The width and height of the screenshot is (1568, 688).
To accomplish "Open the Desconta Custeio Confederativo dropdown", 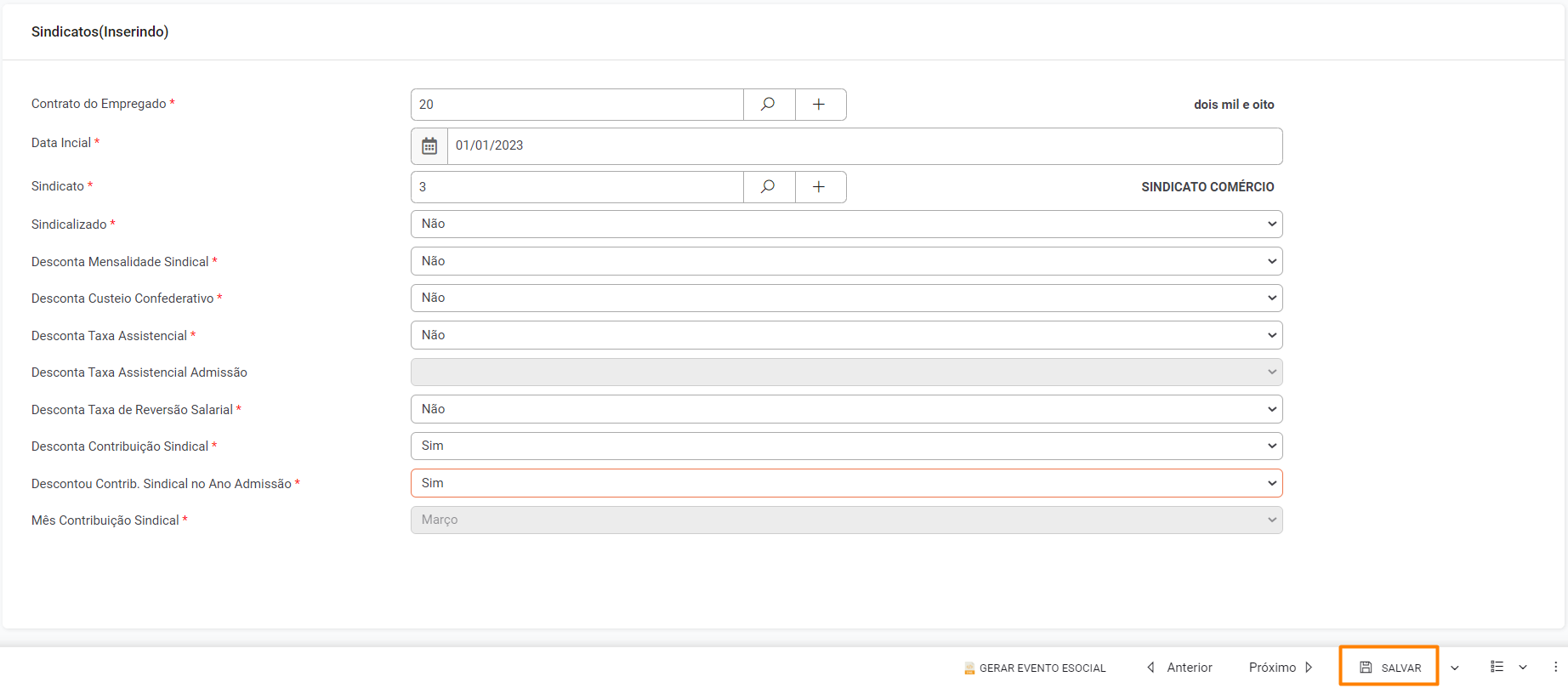I will point(846,298).
